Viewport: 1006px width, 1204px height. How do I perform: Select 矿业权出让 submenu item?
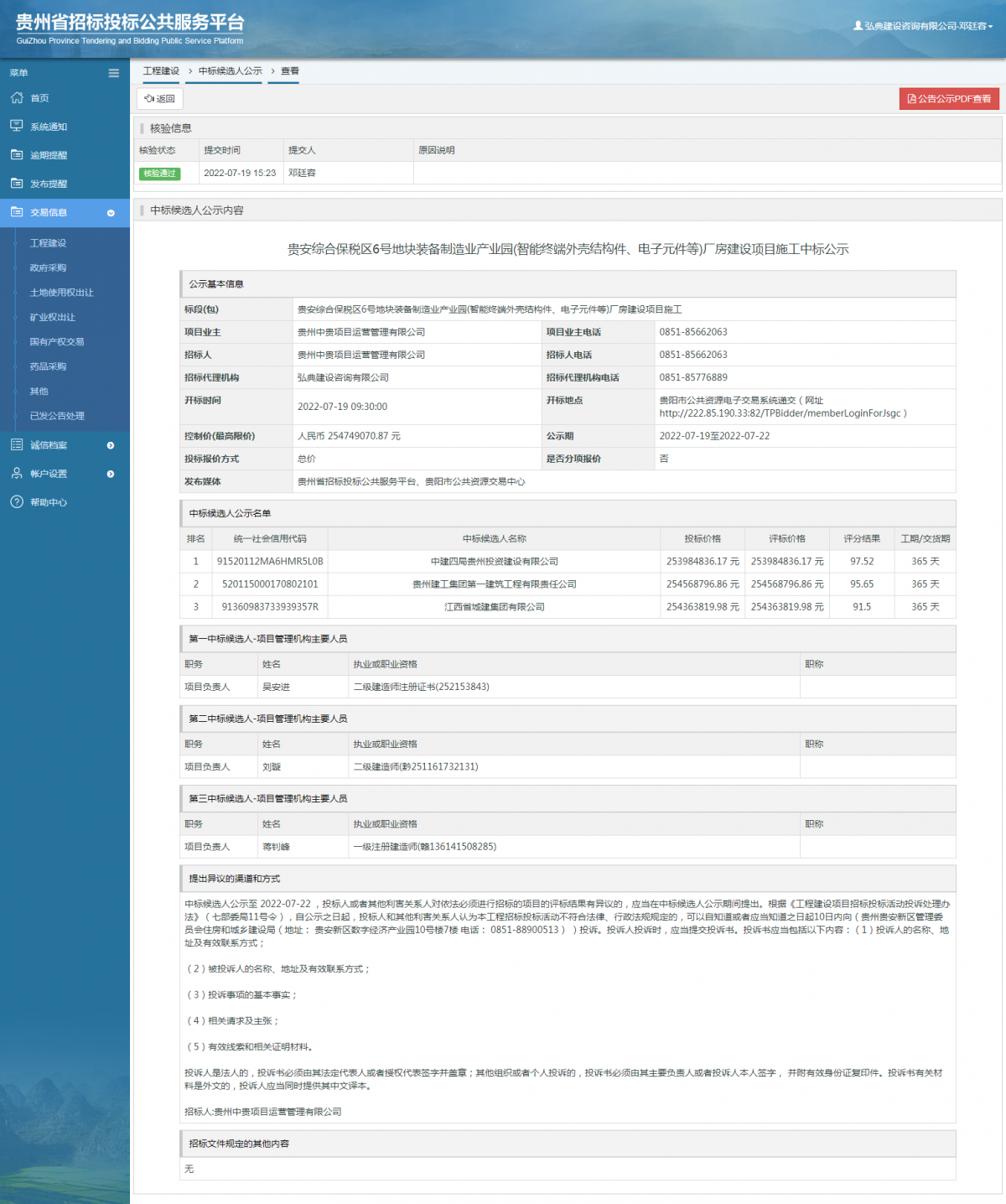53,317
